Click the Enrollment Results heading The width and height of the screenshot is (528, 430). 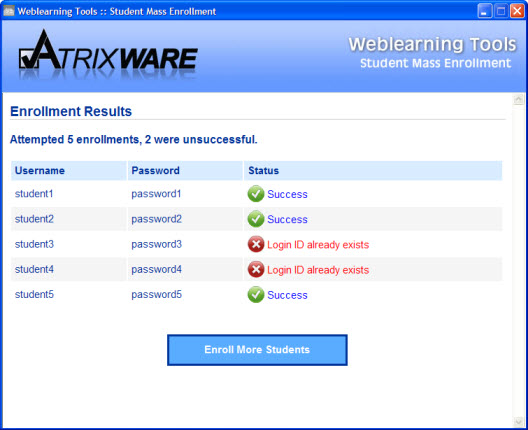71,111
